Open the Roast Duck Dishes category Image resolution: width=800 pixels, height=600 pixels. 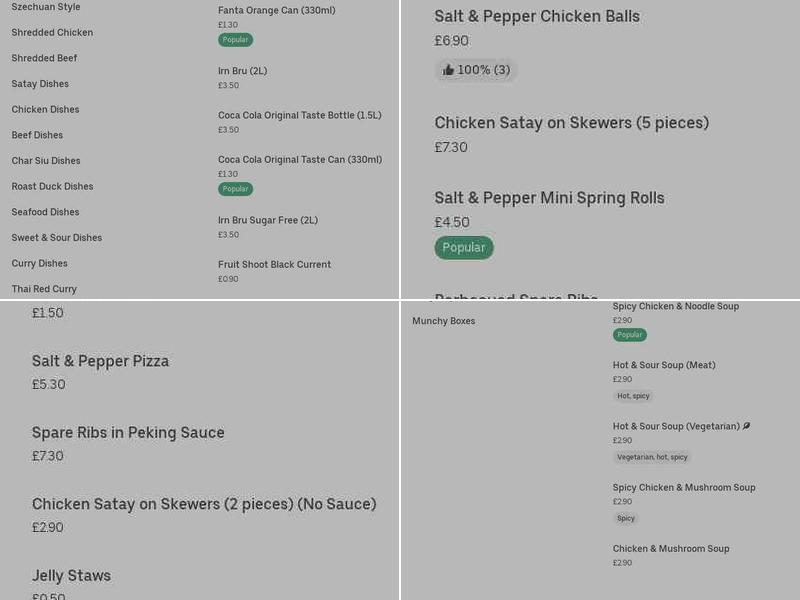click(50, 186)
